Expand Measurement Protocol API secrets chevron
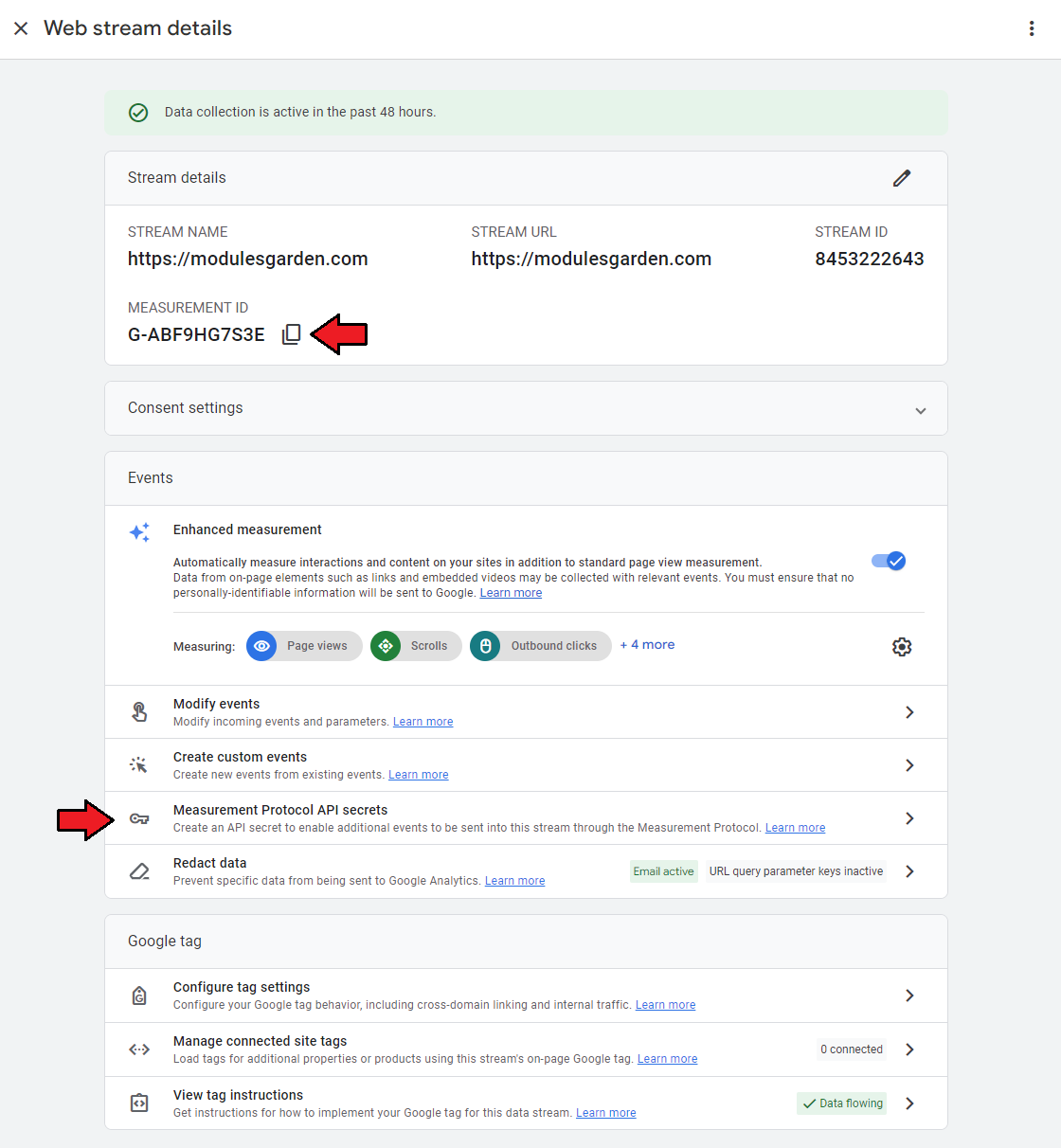1061x1148 pixels. coord(909,818)
